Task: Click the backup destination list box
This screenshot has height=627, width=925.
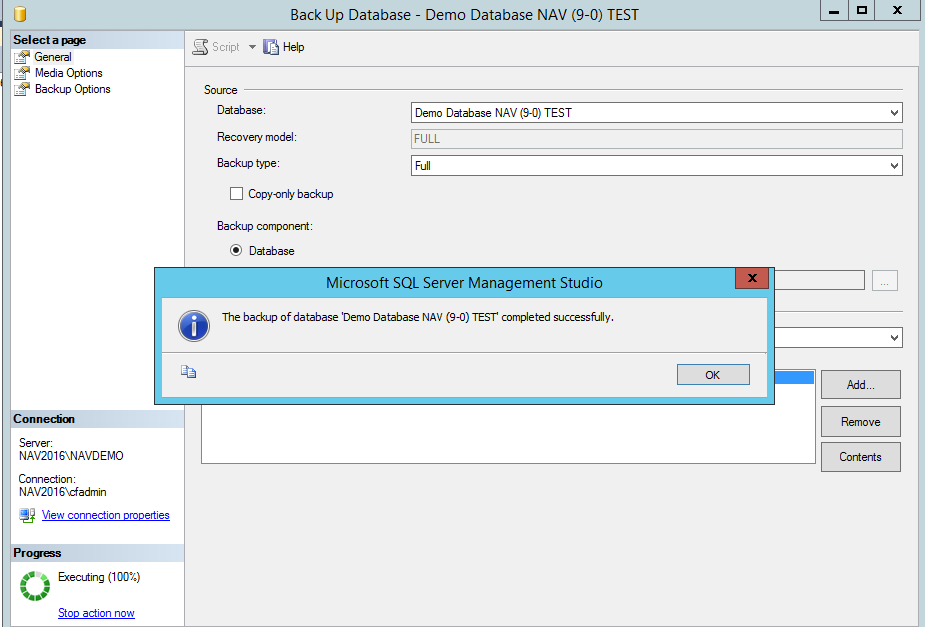Action: [x=508, y=434]
